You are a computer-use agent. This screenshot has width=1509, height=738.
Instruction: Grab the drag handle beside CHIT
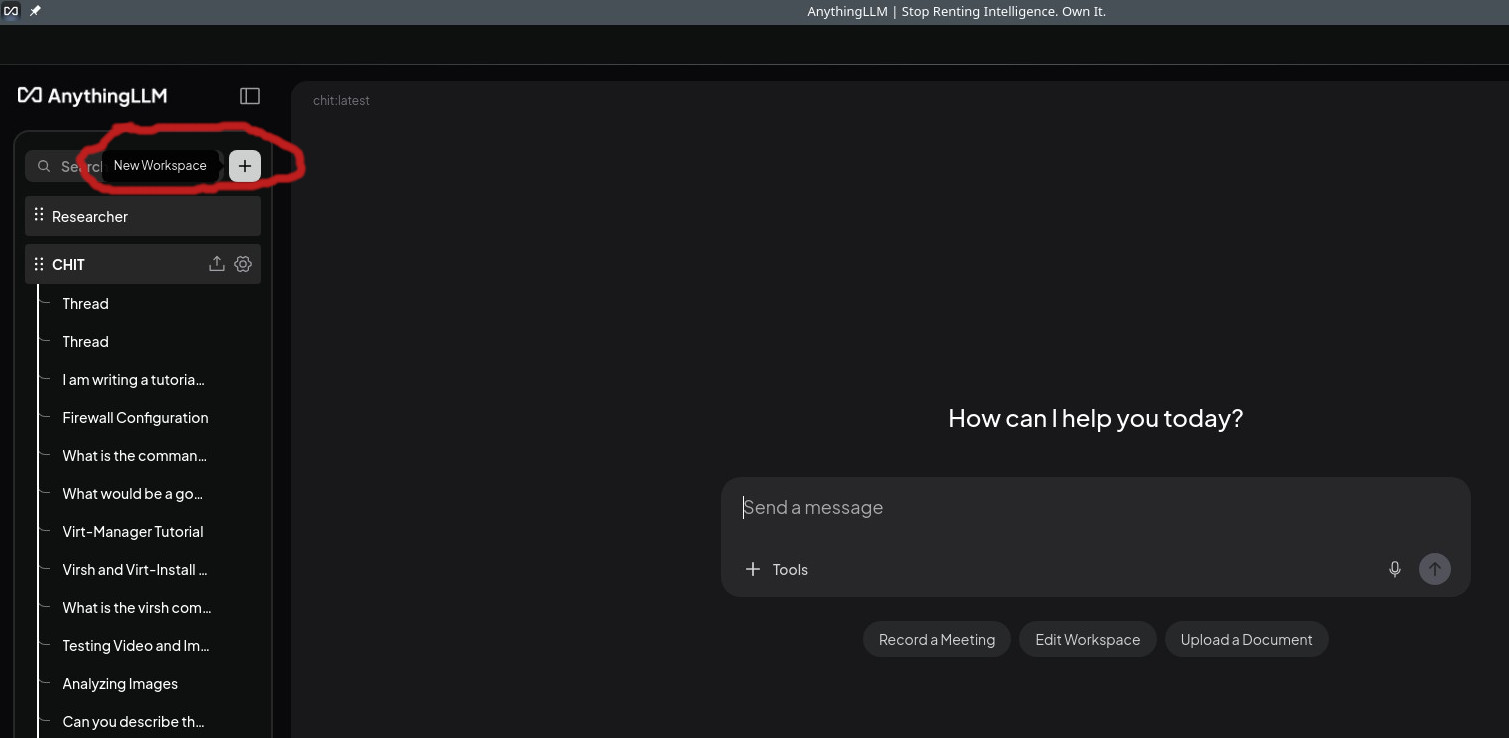click(x=39, y=264)
